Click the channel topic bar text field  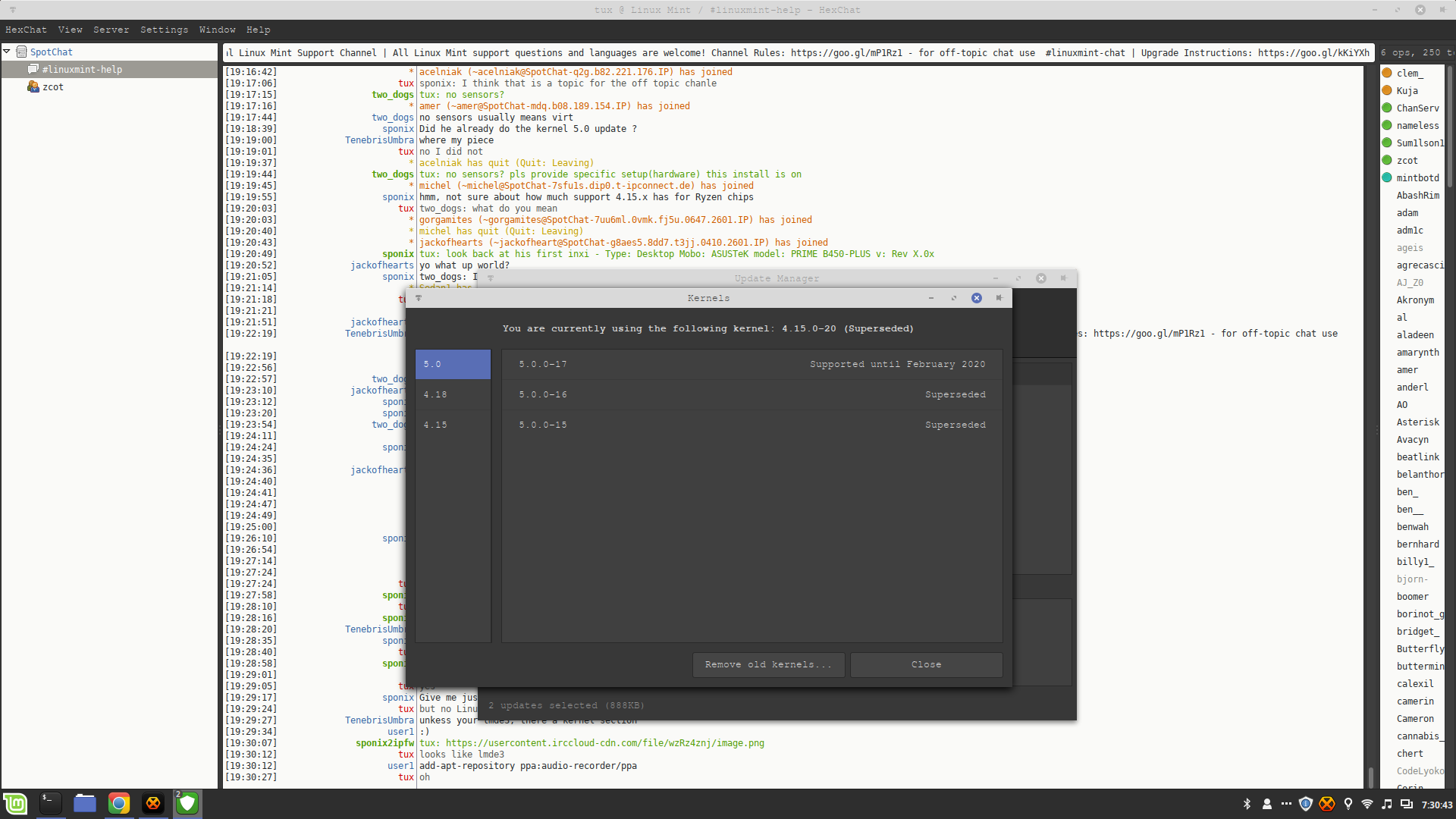[799, 53]
